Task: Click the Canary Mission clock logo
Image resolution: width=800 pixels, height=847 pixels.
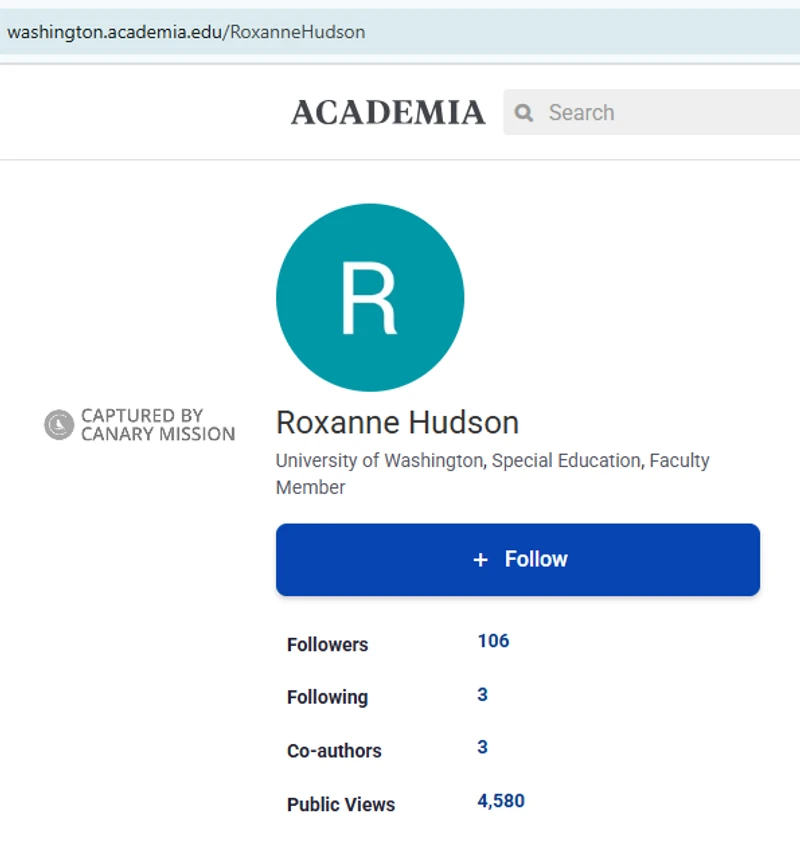Action: 60,424
